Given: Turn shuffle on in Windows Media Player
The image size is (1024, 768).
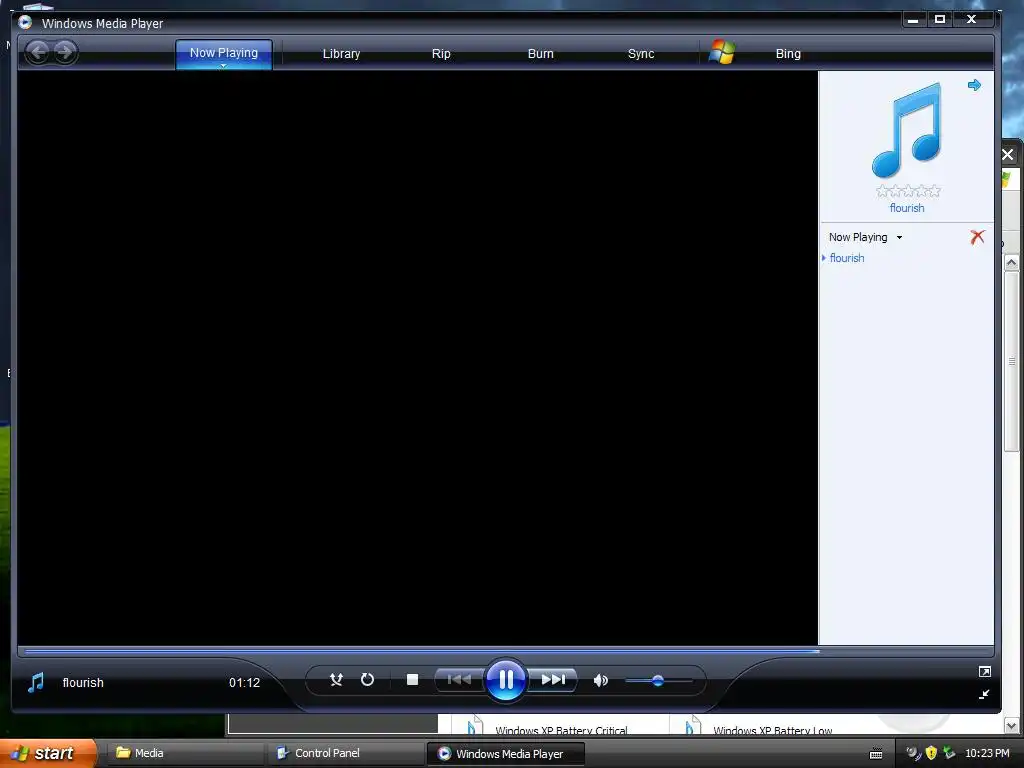Looking at the screenshot, I should (x=336, y=680).
